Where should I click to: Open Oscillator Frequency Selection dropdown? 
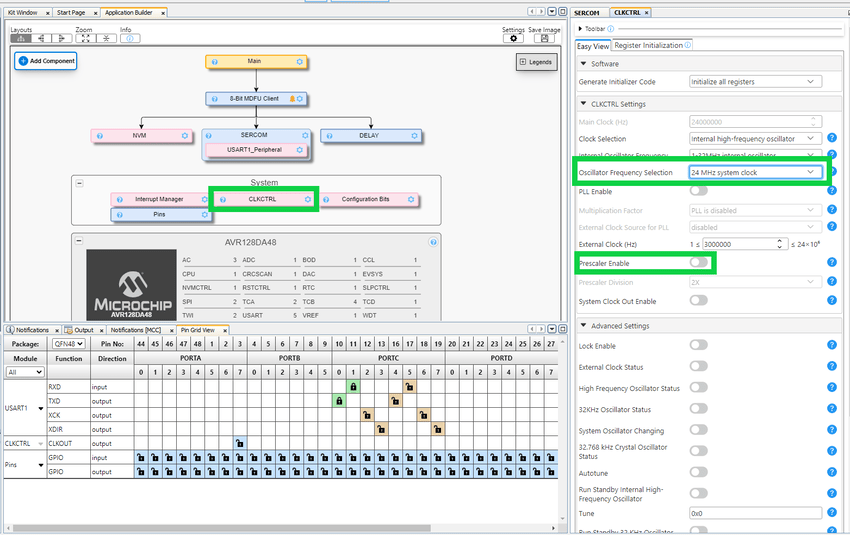[x=755, y=173]
